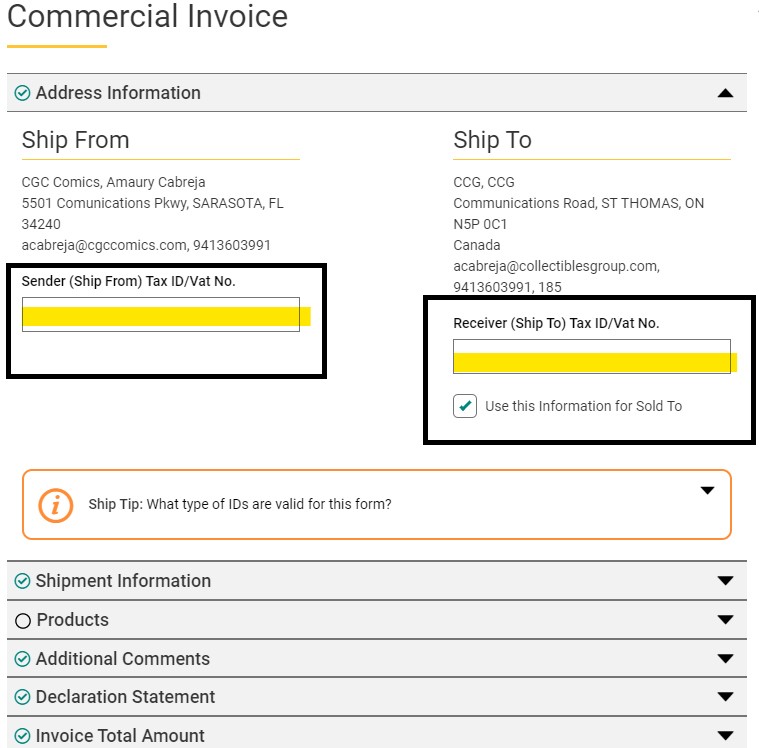Screen dimensions: 759x748
Task: Click the orange Ship Tip info icon
Action: 56,505
